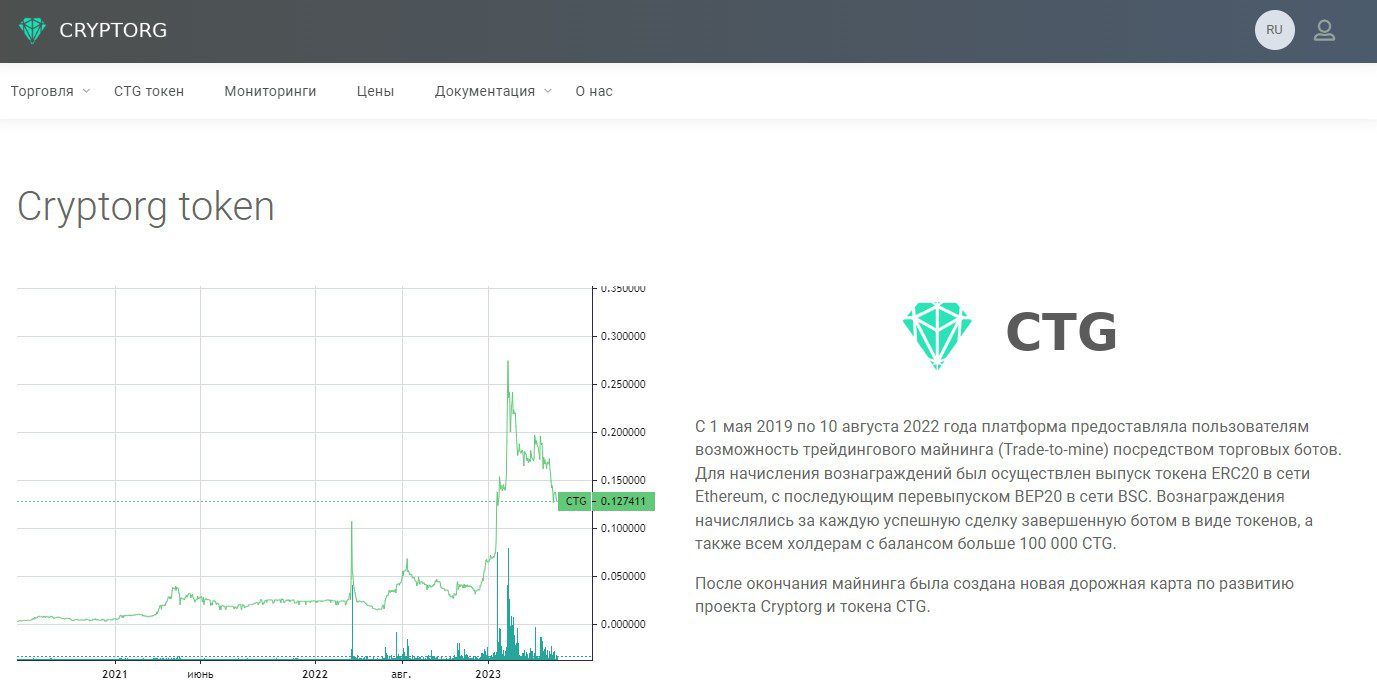Click the 2021 label on chart axis

116,674
